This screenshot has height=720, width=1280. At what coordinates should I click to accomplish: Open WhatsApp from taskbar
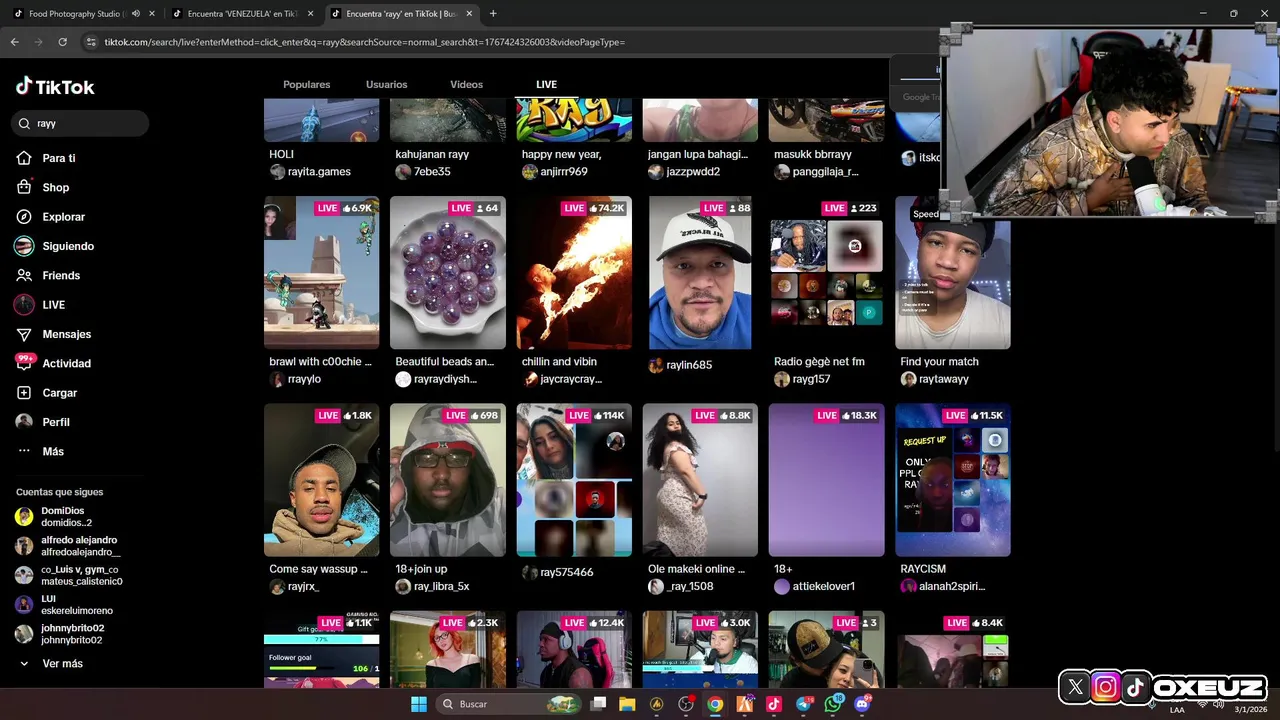coord(833,704)
